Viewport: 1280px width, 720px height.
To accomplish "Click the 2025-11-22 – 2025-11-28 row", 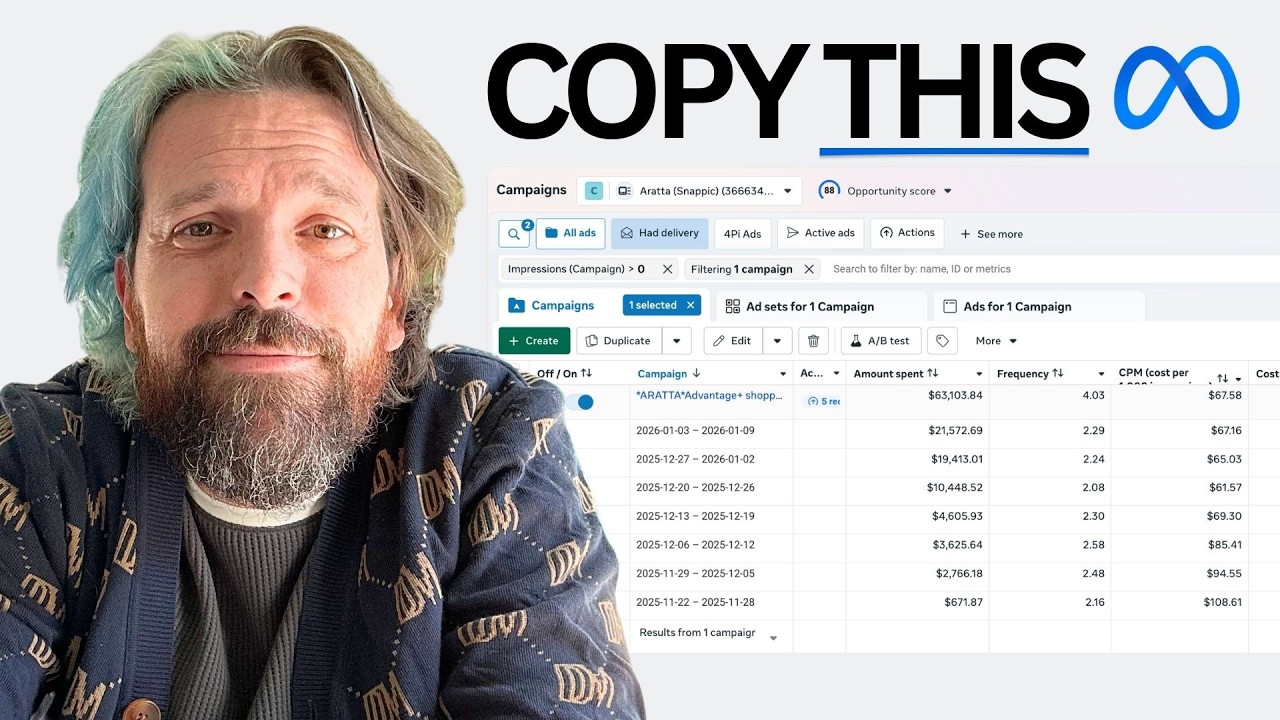I will tap(940, 602).
